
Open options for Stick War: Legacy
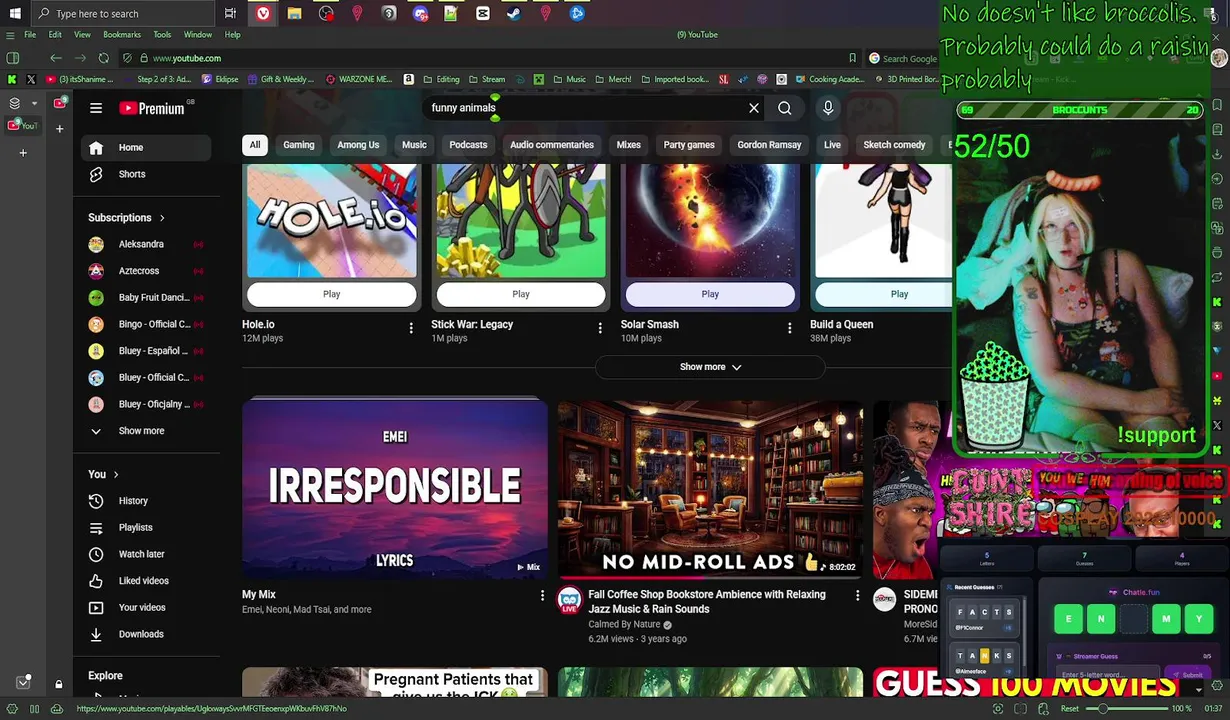[x=600, y=328]
